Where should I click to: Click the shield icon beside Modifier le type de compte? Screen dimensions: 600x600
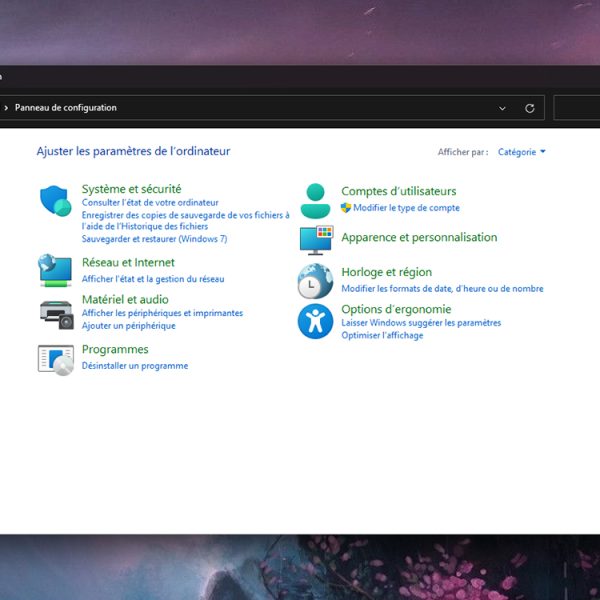pyautogui.click(x=346, y=208)
